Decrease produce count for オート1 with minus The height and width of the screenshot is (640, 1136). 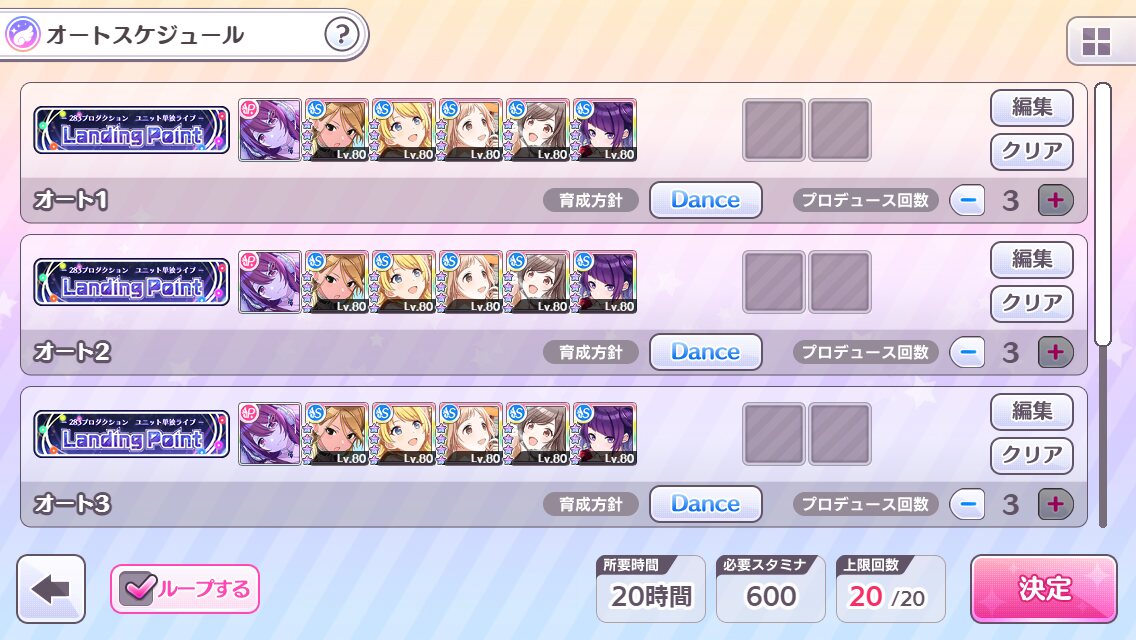[967, 200]
